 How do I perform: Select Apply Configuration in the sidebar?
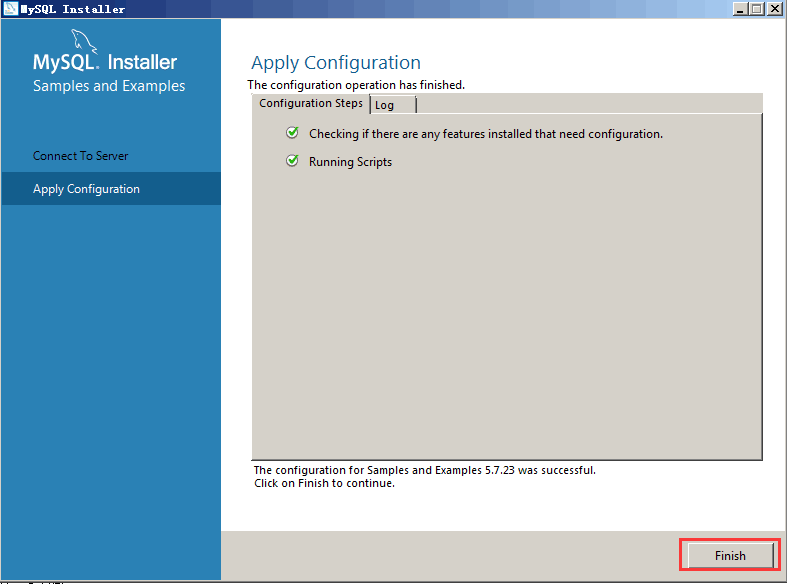pos(86,189)
